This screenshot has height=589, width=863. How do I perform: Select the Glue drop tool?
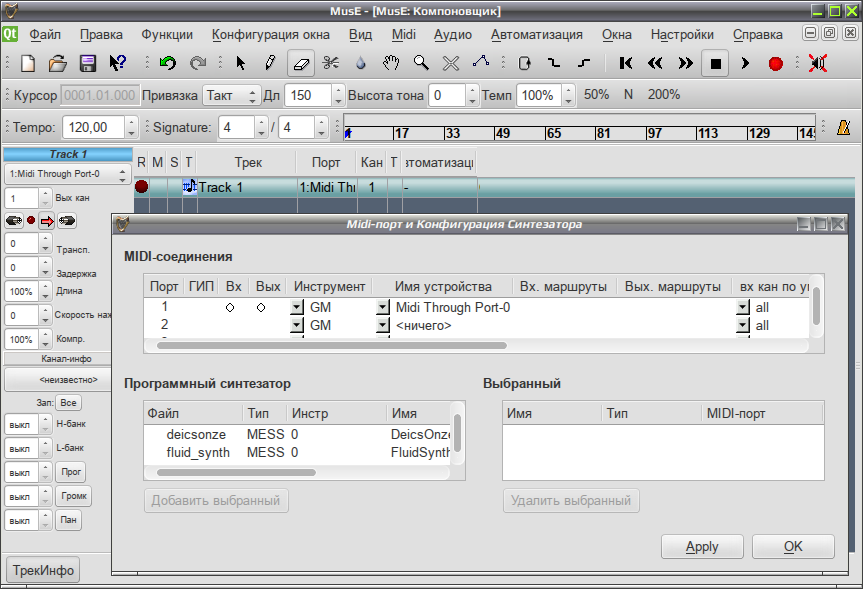[361, 63]
